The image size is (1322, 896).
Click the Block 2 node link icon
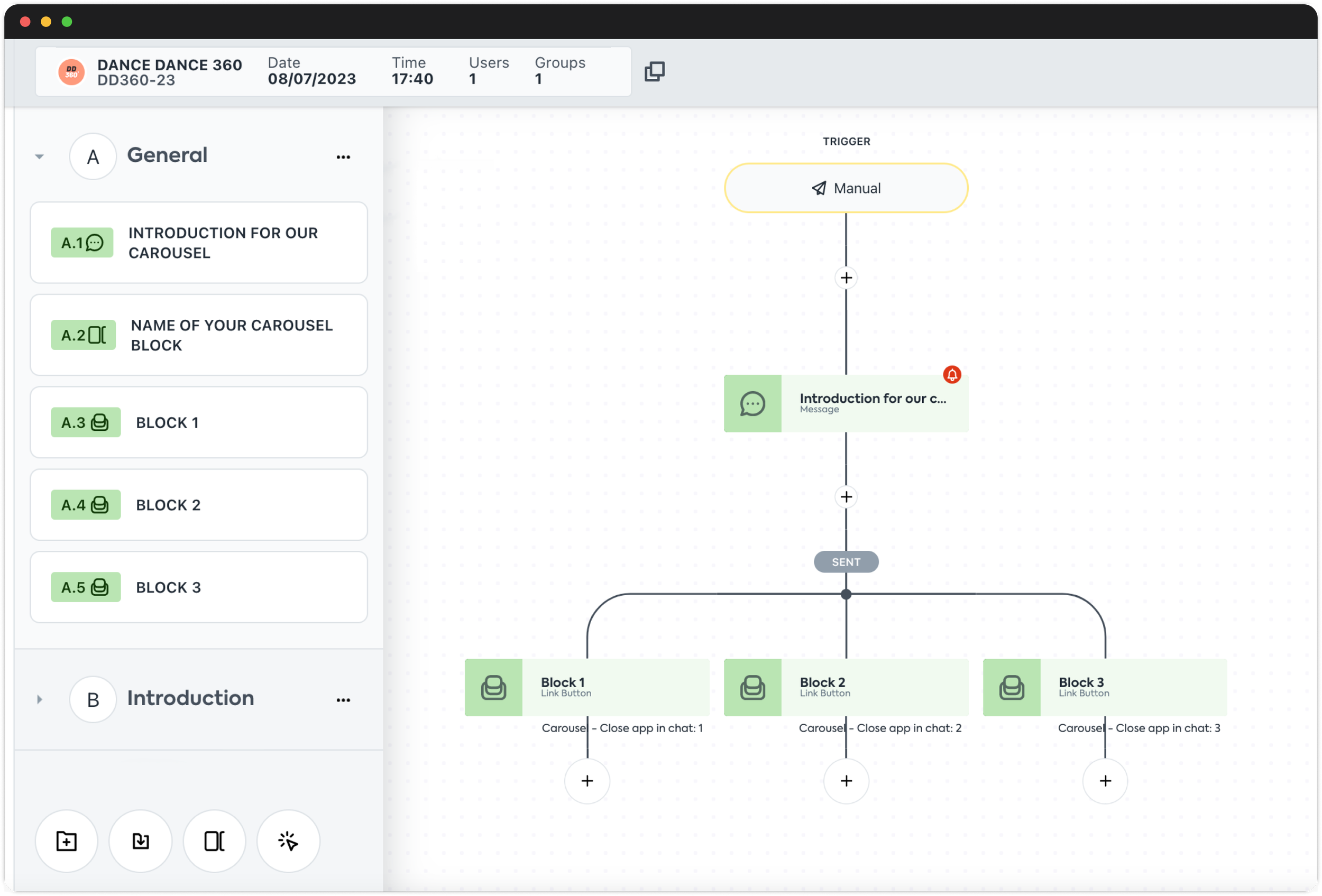[x=752, y=688]
